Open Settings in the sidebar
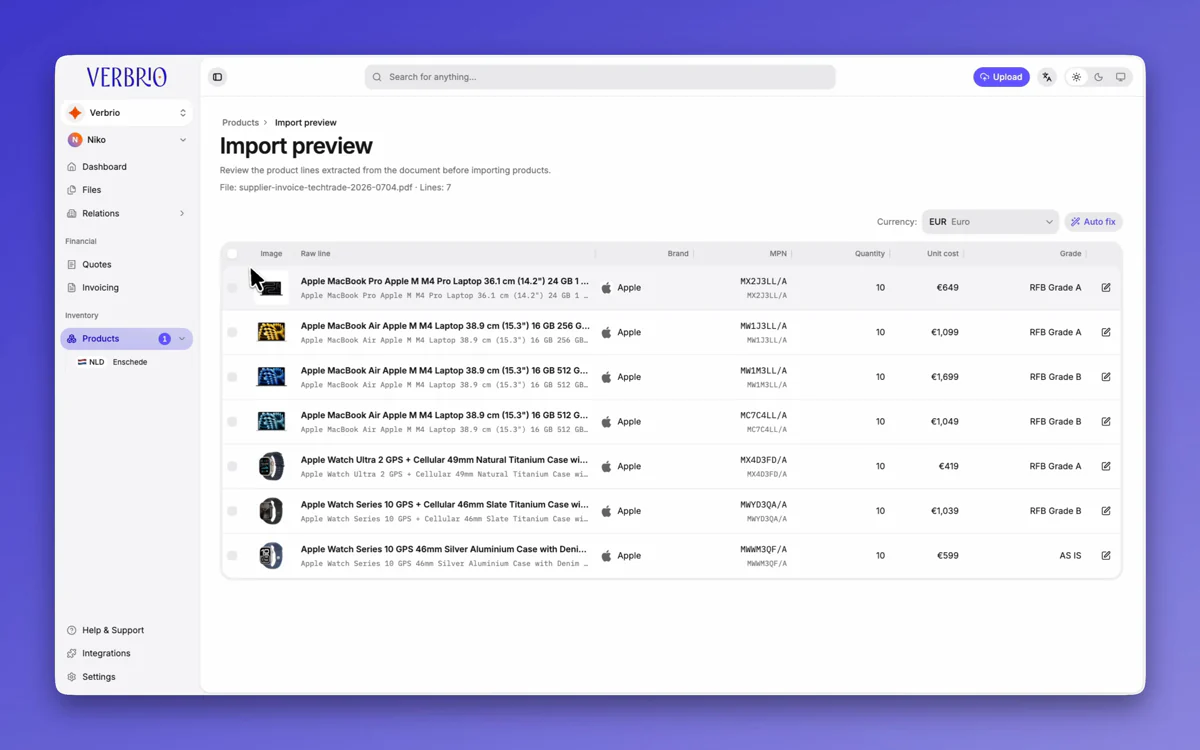The height and width of the screenshot is (750, 1200). [x=98, y=677]
